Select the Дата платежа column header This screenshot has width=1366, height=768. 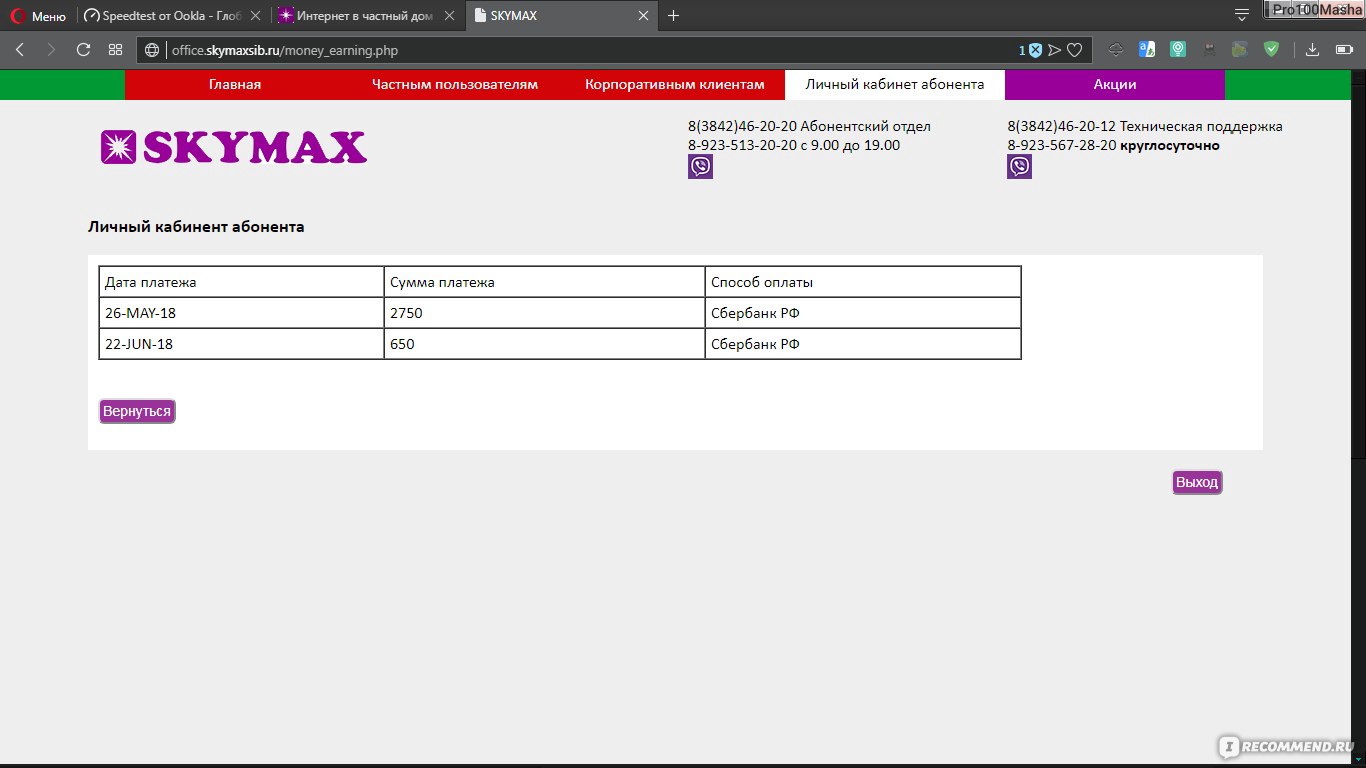241,282
